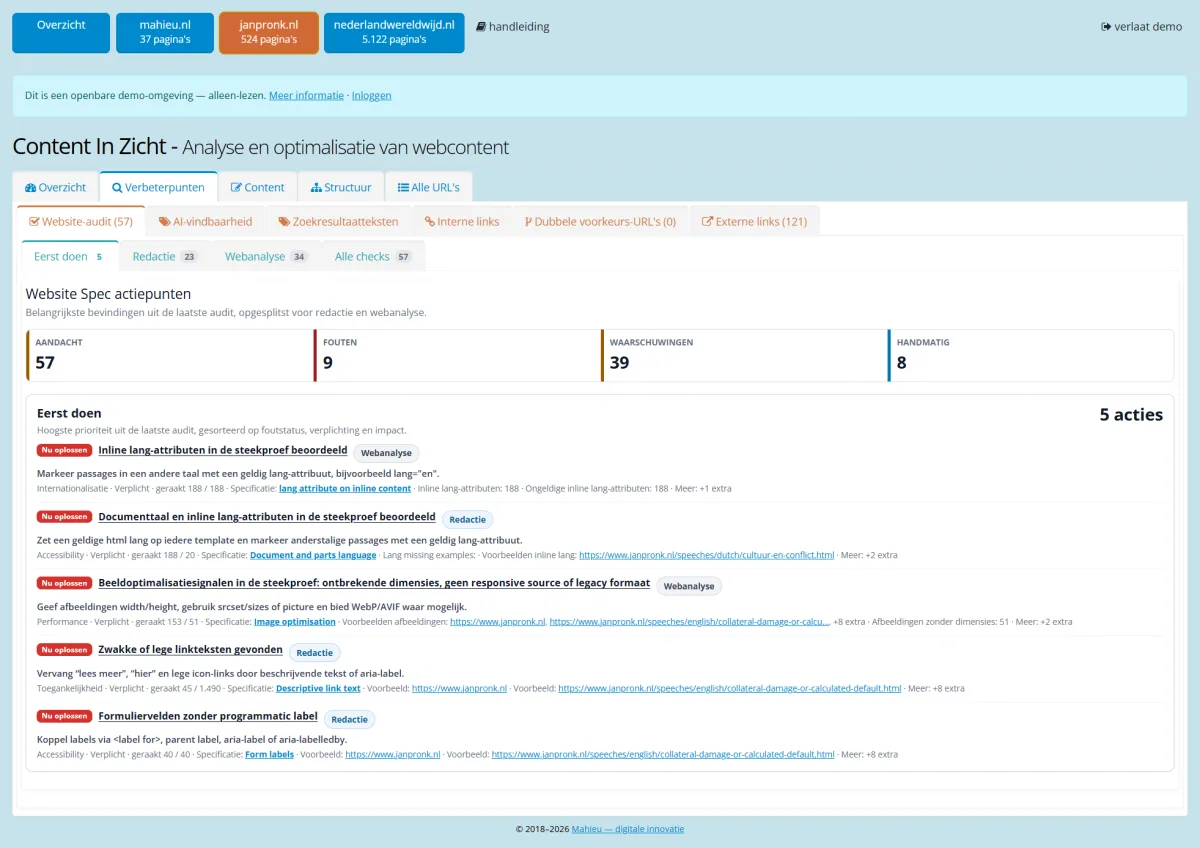This screenshot has width=1200, height=848.
Task: Click the tag icon on the AI-vindbaarheid tab
Action: pyautogui.click(x=164, y=222)
